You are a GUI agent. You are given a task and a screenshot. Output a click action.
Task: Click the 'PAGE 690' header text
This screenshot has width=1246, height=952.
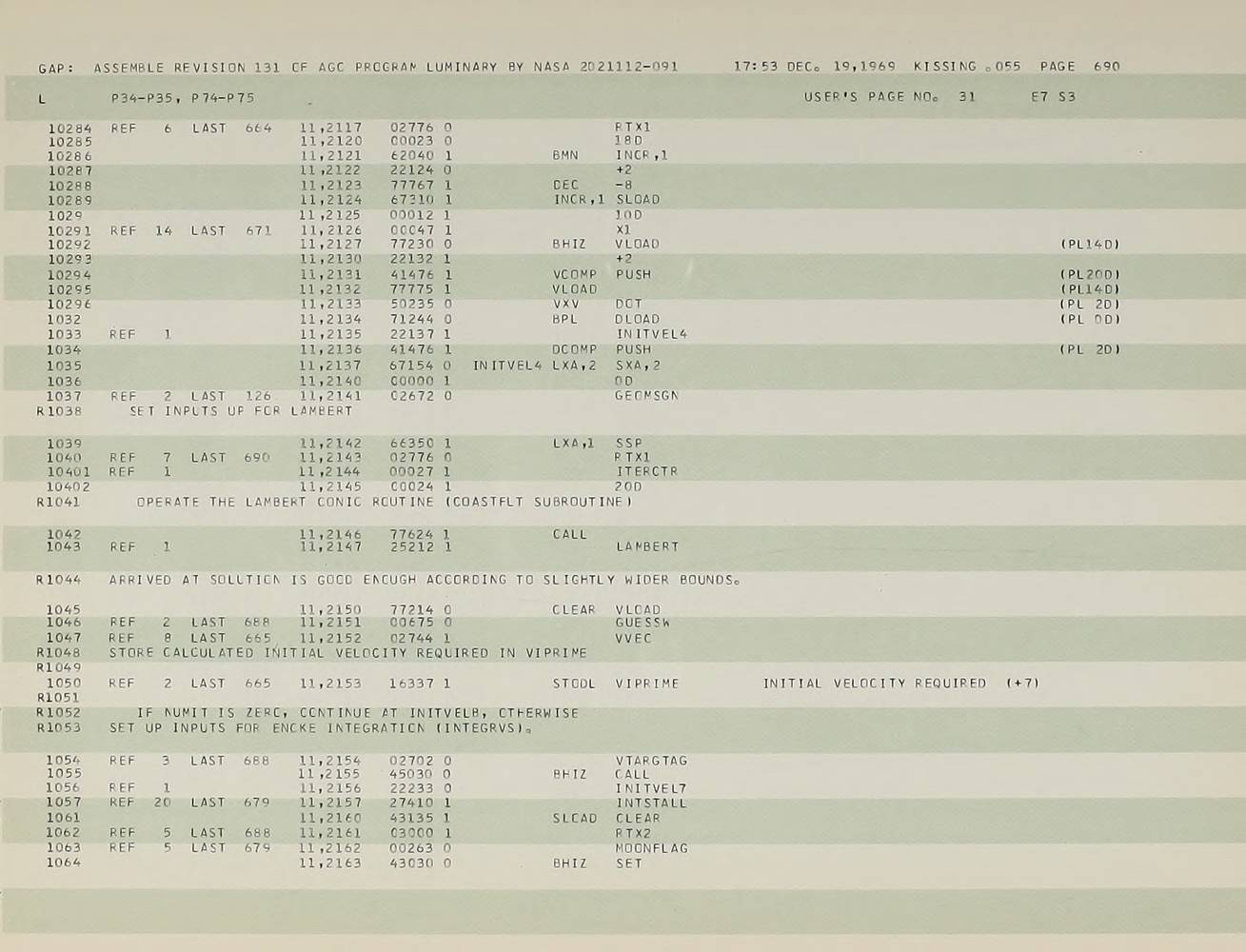[1079, 67]
